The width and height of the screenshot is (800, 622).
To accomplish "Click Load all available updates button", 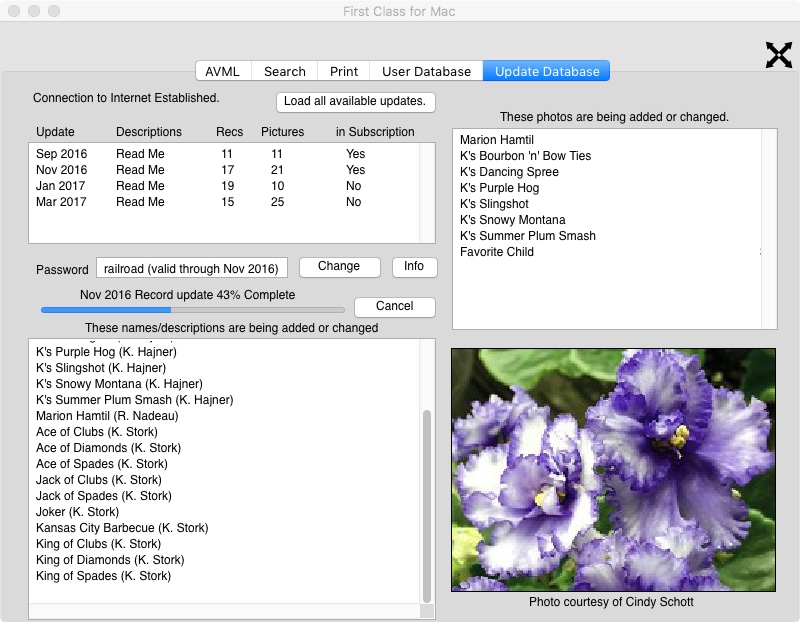I will point(356,102).
